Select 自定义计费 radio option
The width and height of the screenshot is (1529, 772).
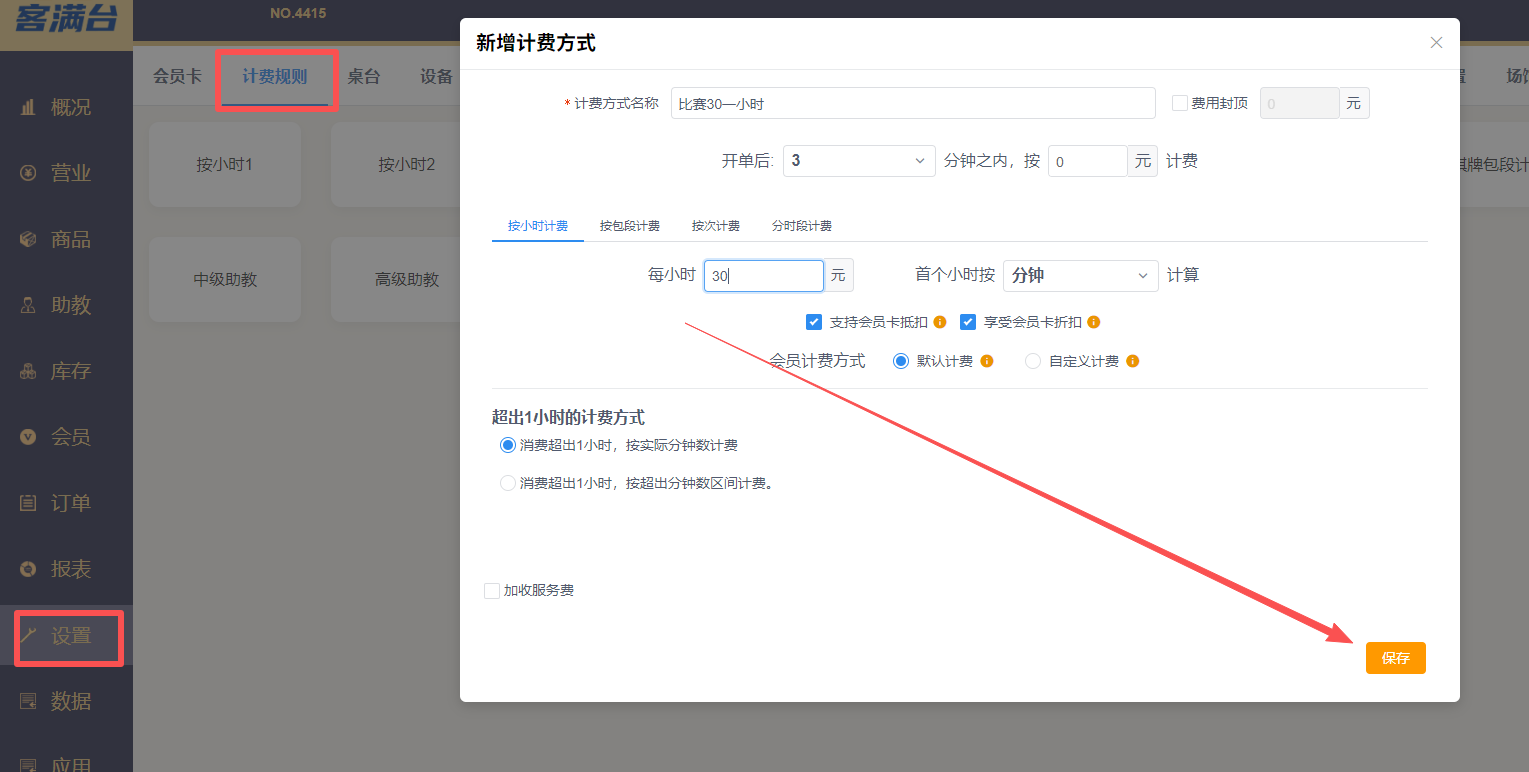1033,361
